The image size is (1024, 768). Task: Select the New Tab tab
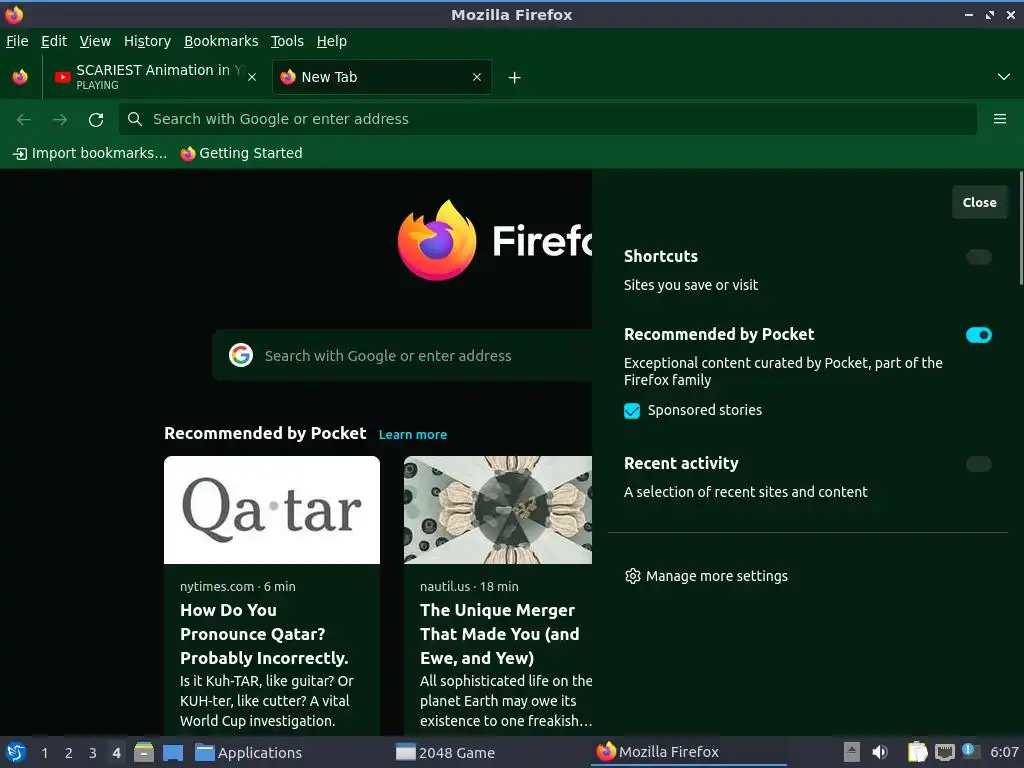pyautogui.click(x=381, y=77)
